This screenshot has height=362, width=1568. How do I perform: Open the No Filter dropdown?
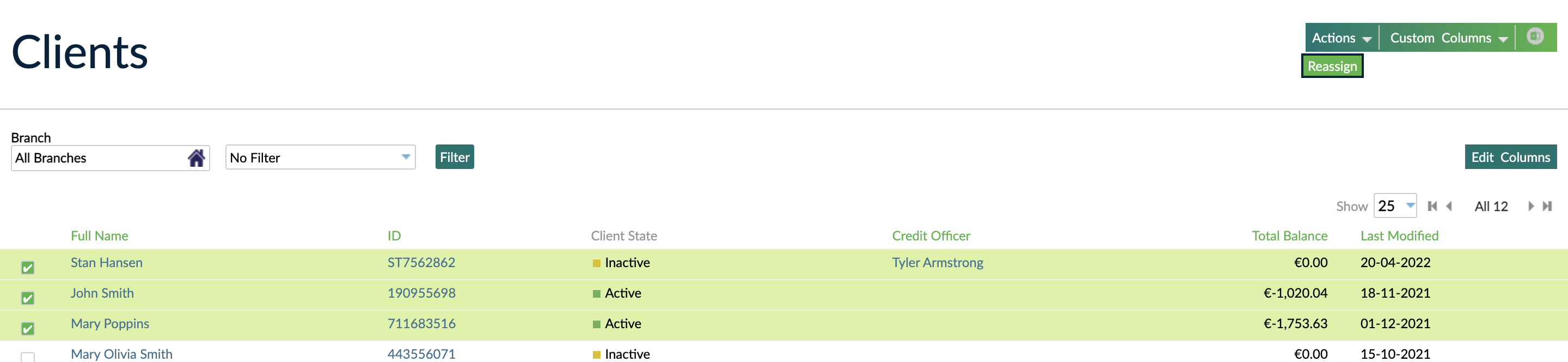point(320,158)
